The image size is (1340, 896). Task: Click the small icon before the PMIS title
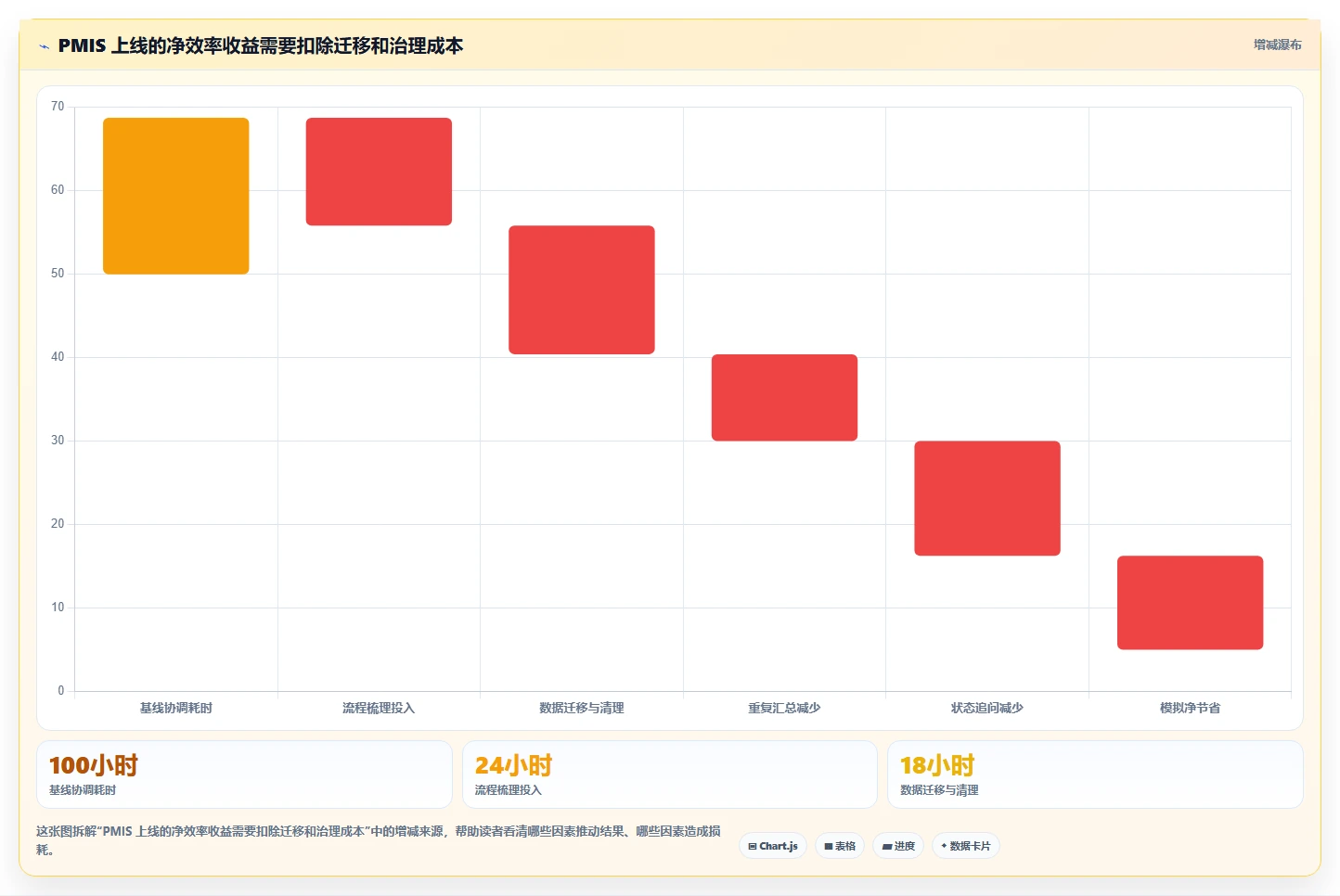coord(44,46)
